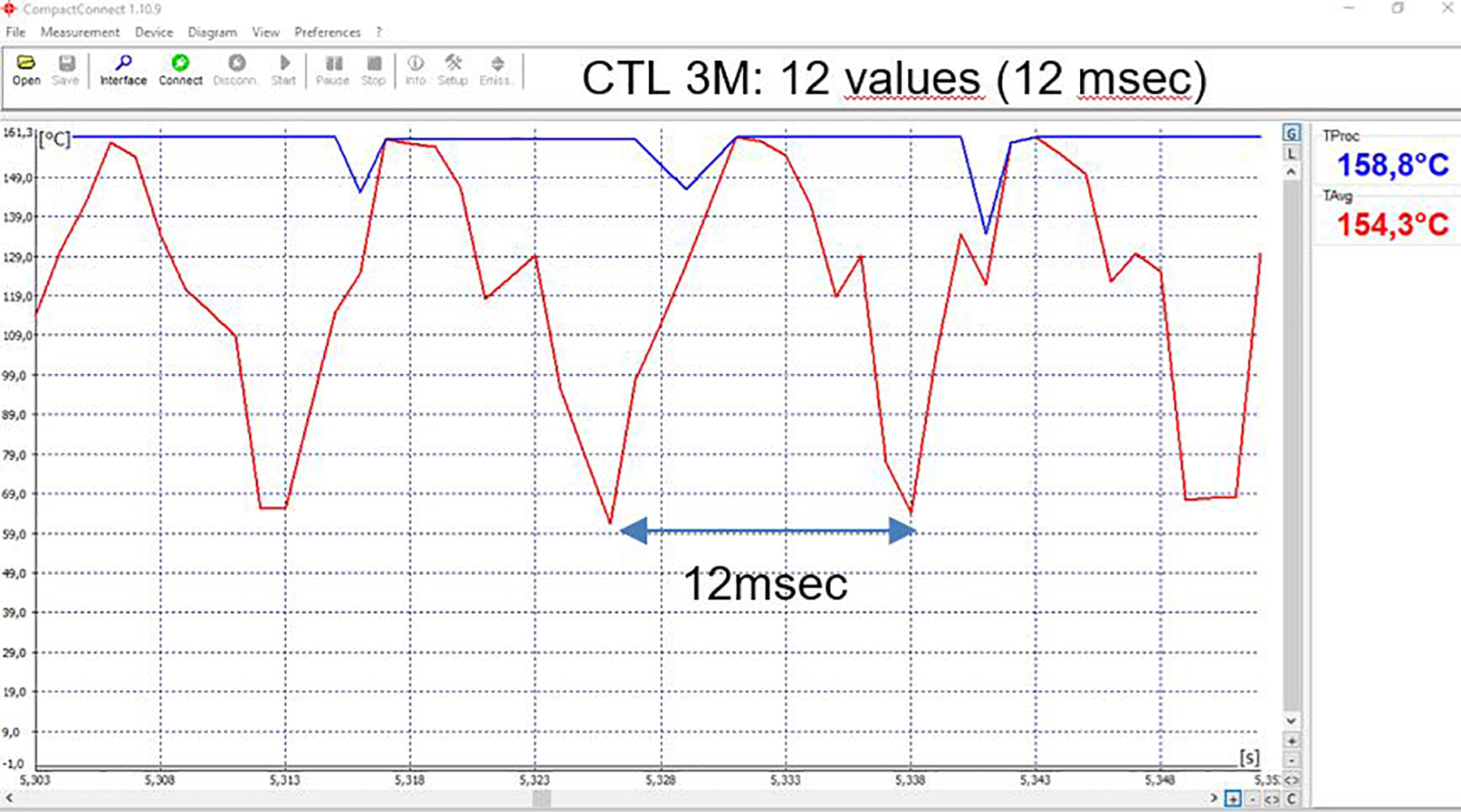Pause the measurement recording
Image resolution: width=1461 pixels, height=812 pixels.
tap(332, 69)
